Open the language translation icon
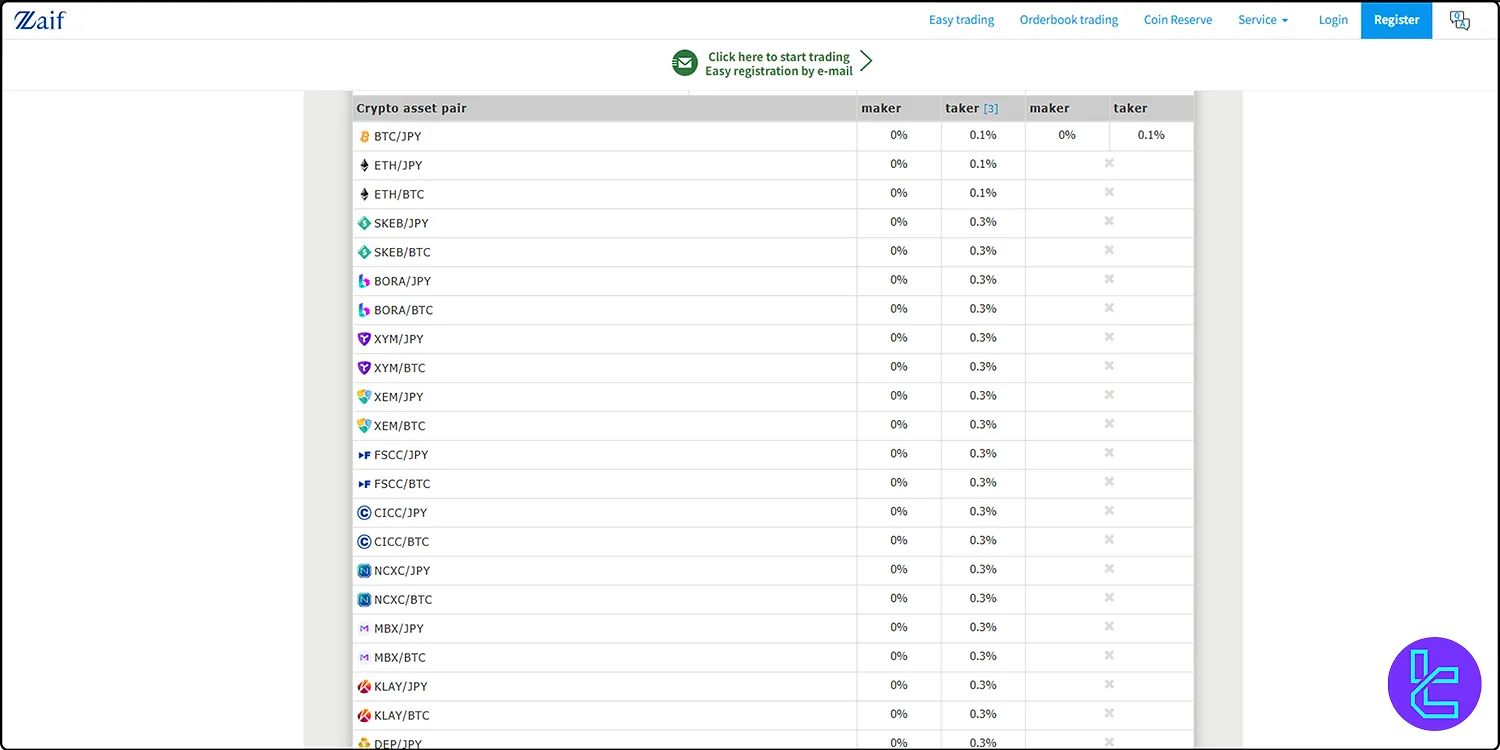This screenshot has width=1500, height=750. pyautogui.click(x=1459, y=20)
